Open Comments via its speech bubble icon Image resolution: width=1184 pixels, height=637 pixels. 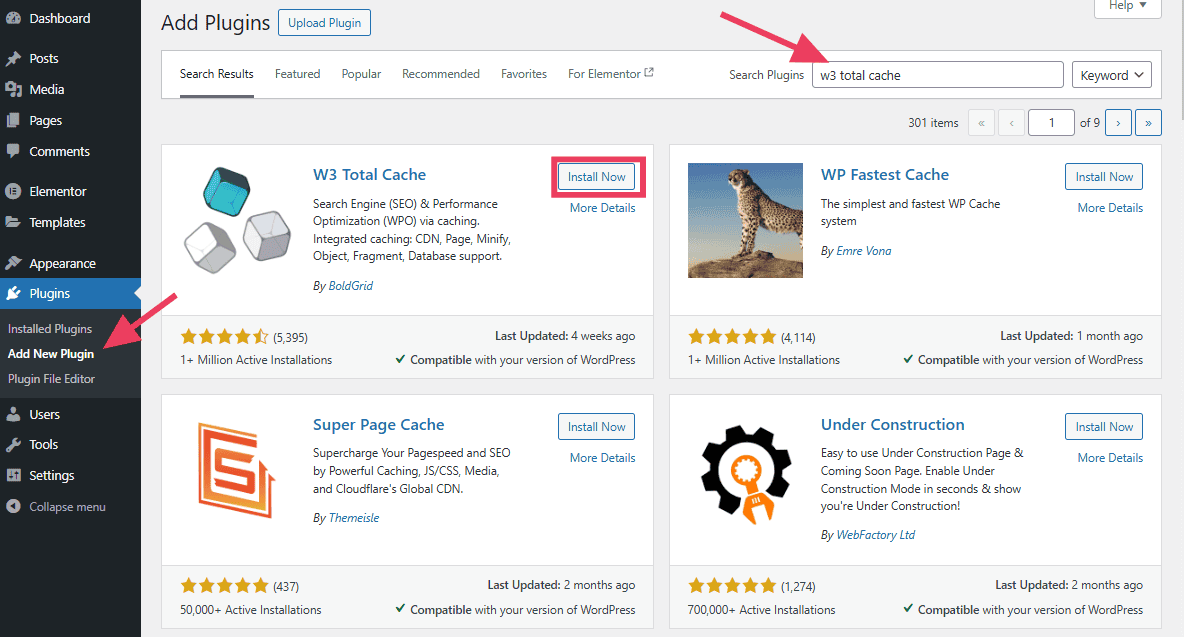click(14, 151)
